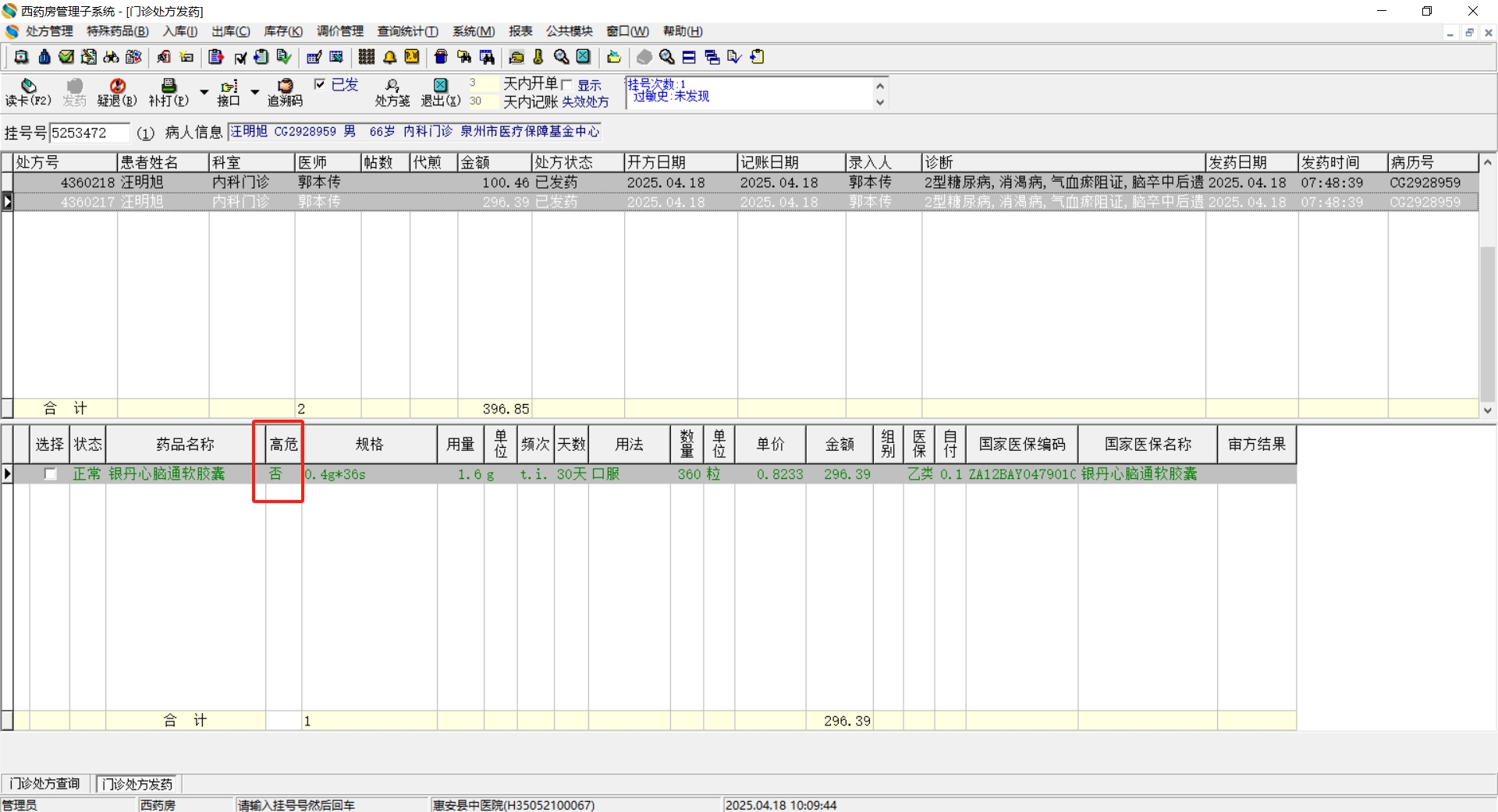Switch to the 门诊处方查询 tab

click(45, 783)
